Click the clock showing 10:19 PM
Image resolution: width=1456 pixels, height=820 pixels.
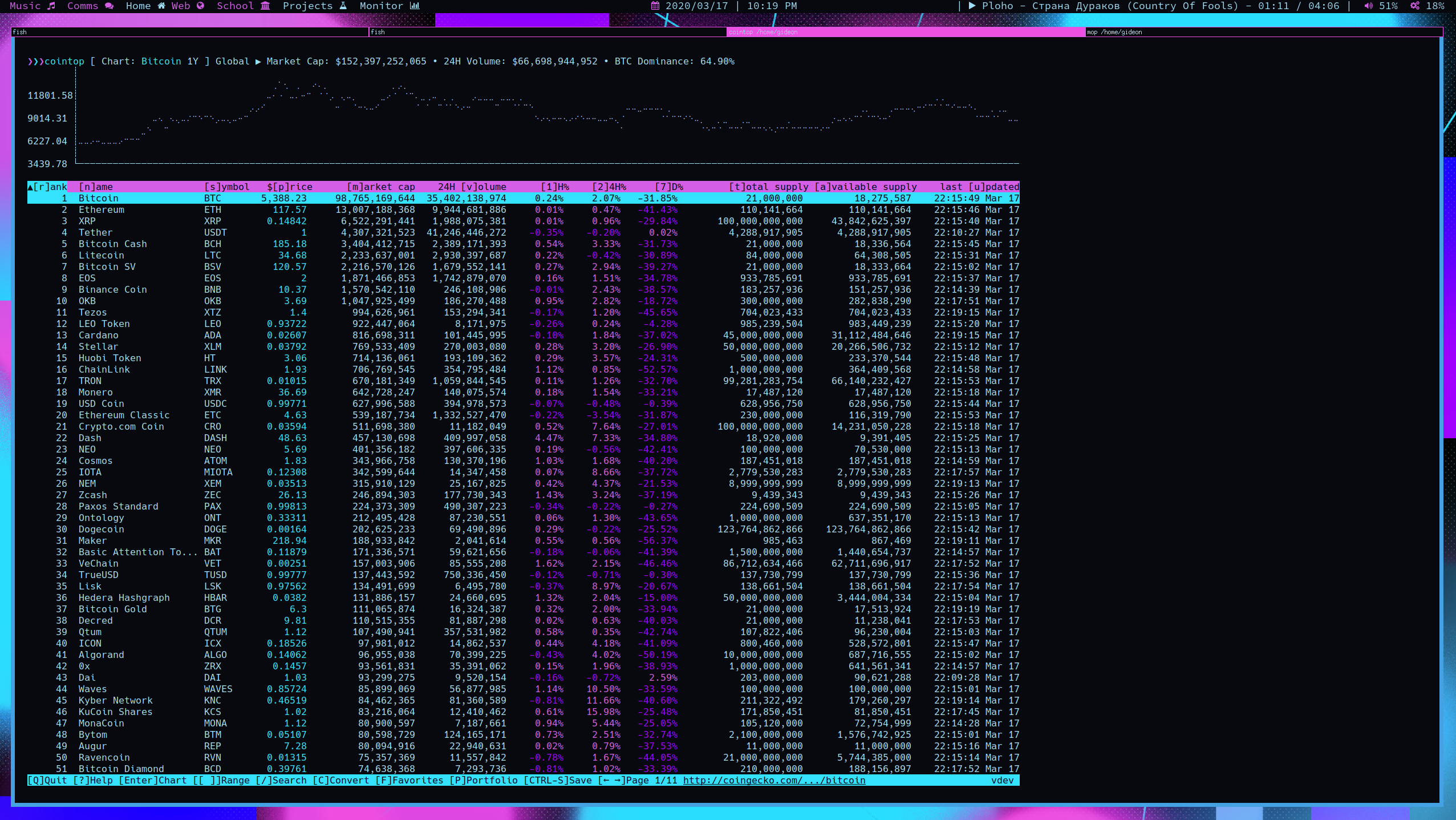tap(772, 6)
